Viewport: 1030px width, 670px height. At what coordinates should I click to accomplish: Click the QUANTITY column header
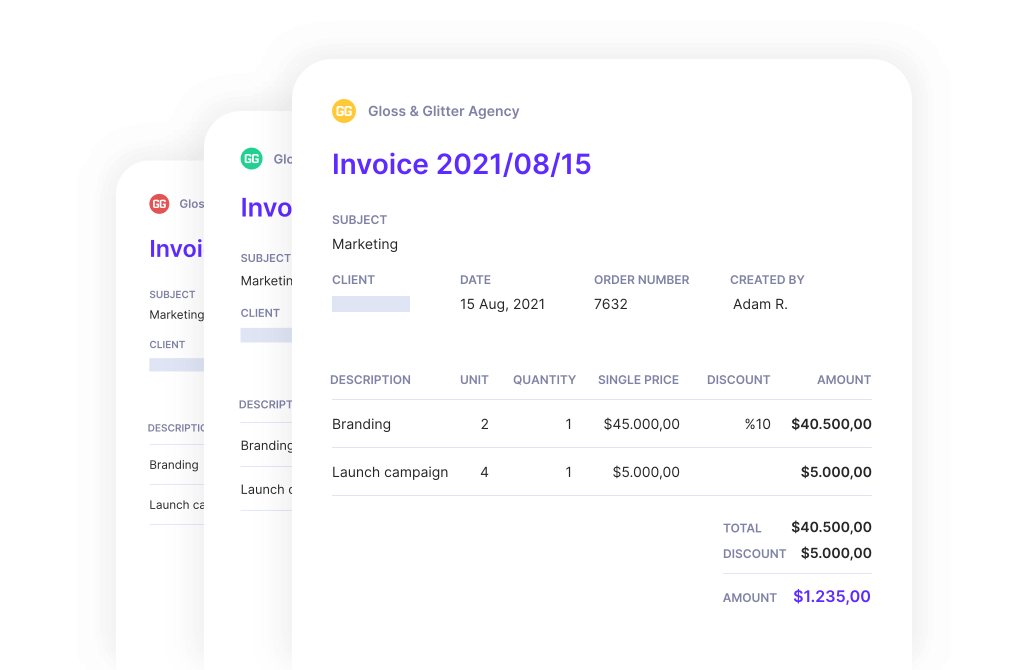pos(544,380)
